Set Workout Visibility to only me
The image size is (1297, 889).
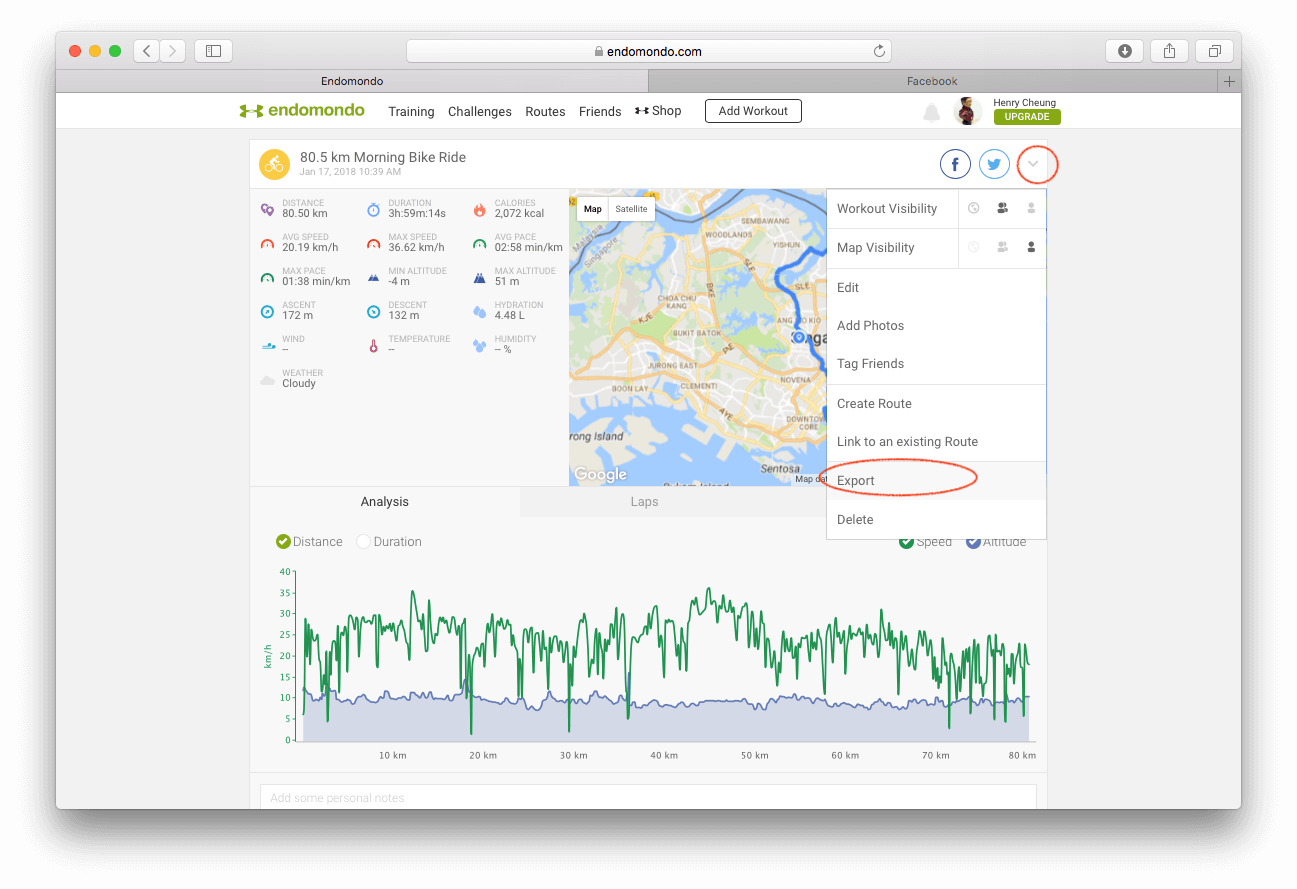pyautogui.click(x=1031, y=208)
